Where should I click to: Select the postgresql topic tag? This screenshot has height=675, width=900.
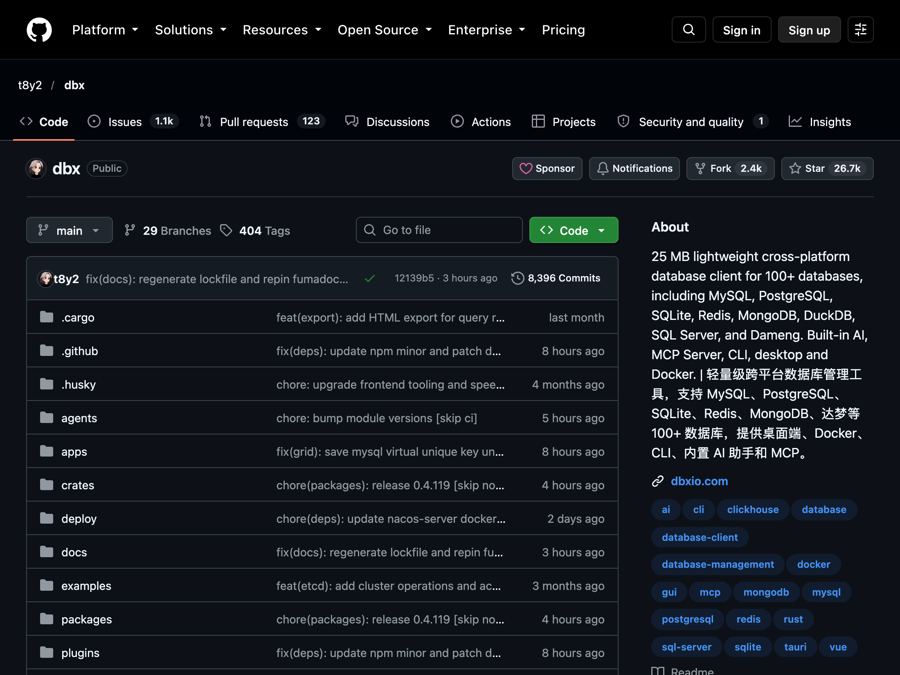[687, 619]
